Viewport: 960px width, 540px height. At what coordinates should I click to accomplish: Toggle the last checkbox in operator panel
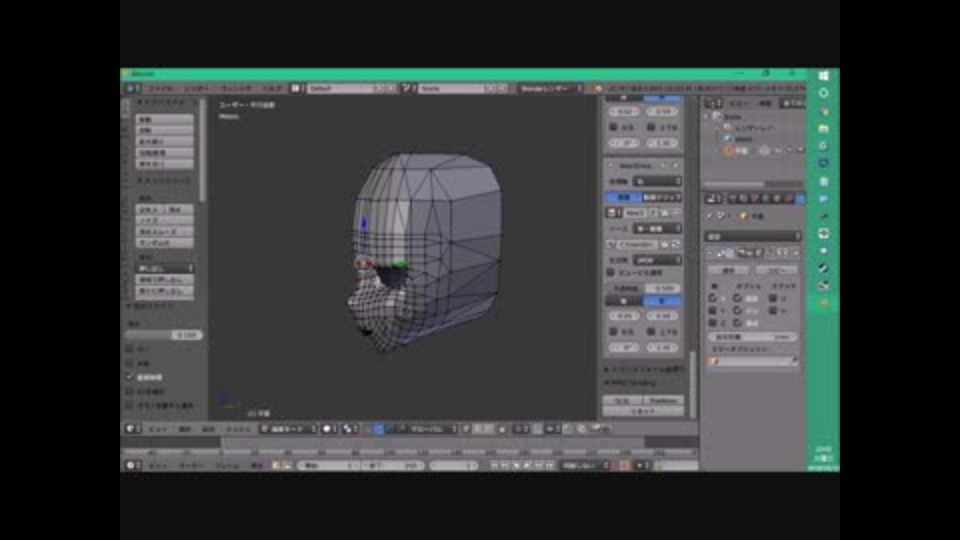130,405
